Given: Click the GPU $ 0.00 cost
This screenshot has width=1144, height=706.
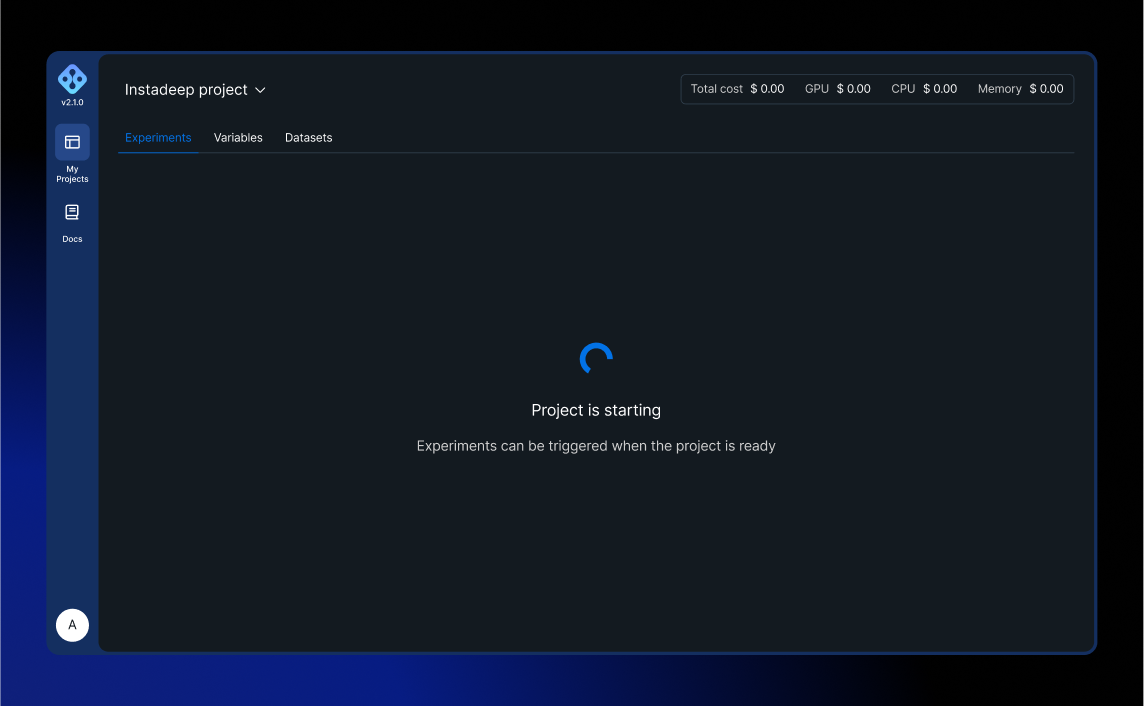Looking at the screenshot, I should 838,89.
